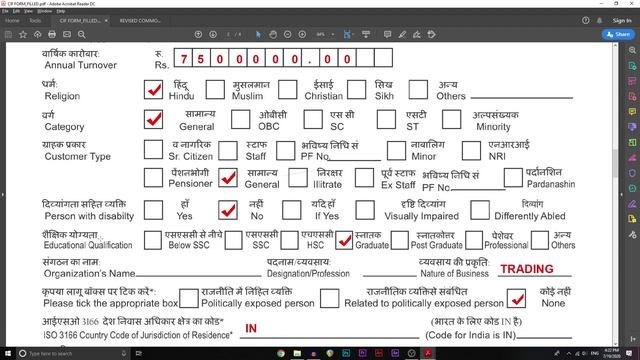Click the blue Share button

pyautogui.click(x=618, y=35)
